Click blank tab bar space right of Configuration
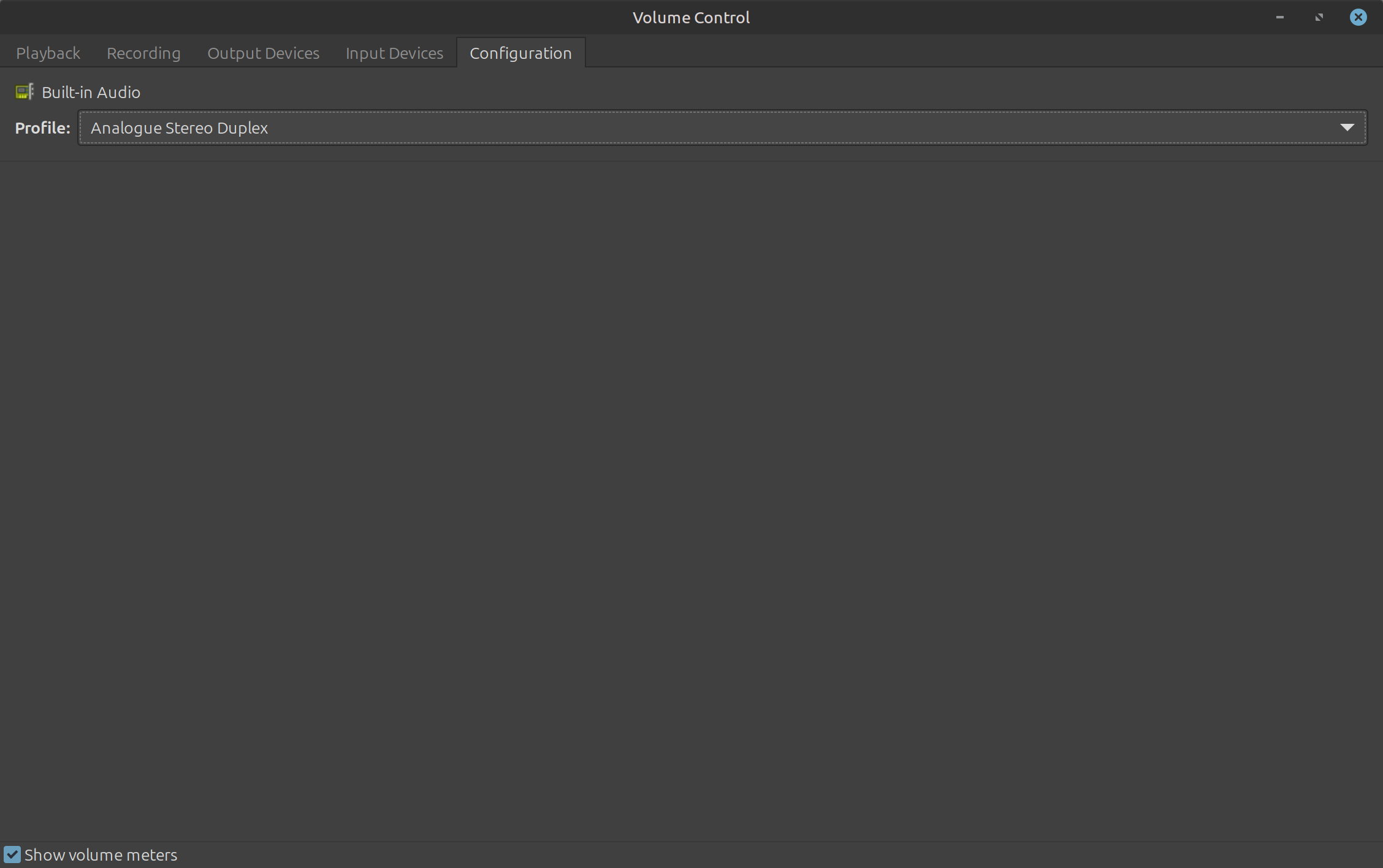Image resolution: width=1383 pixels, height=868 pixels. (981, 52)
